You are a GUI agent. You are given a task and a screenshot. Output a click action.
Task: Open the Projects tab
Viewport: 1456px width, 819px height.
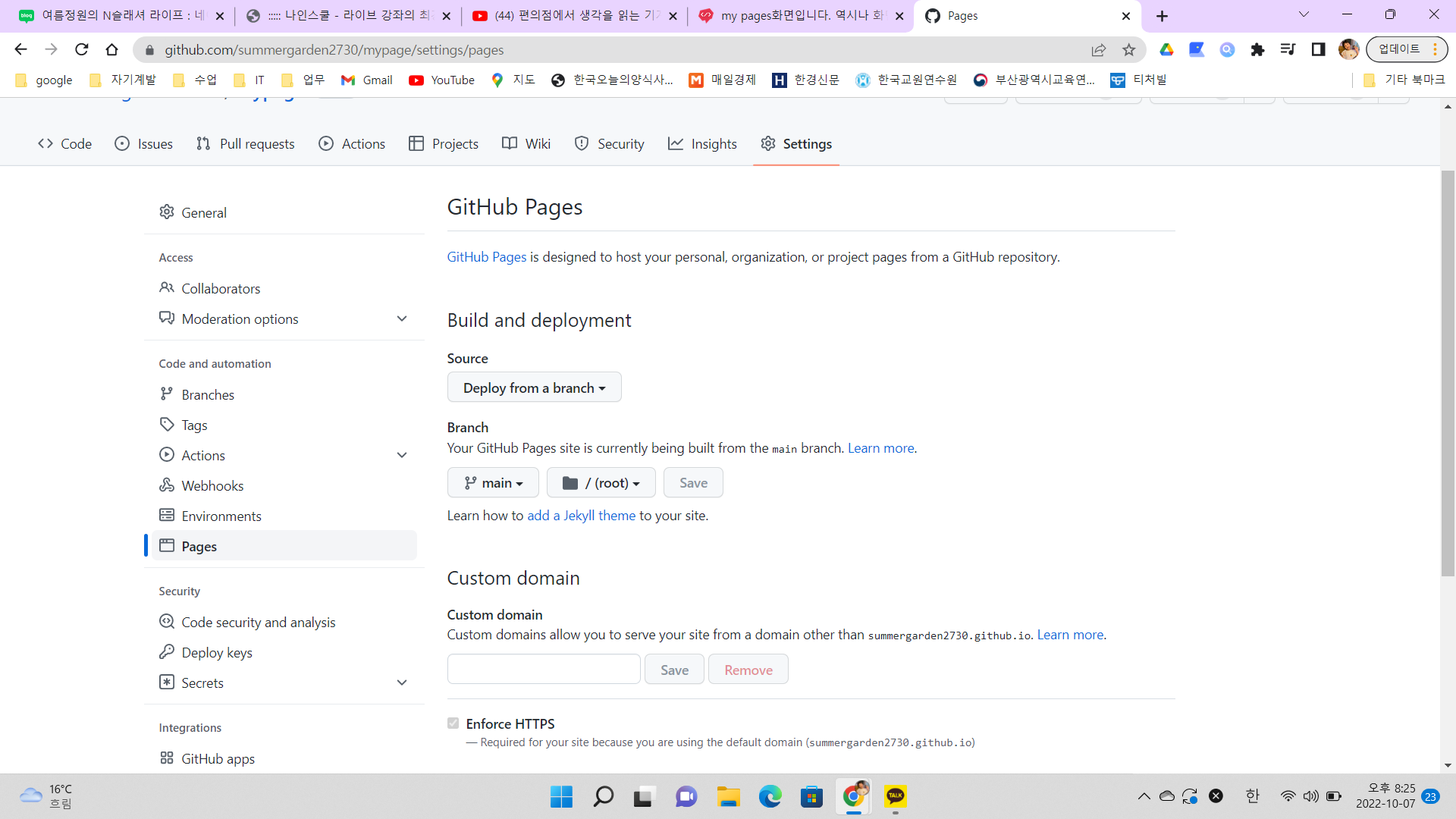click(x=444, y=144)
